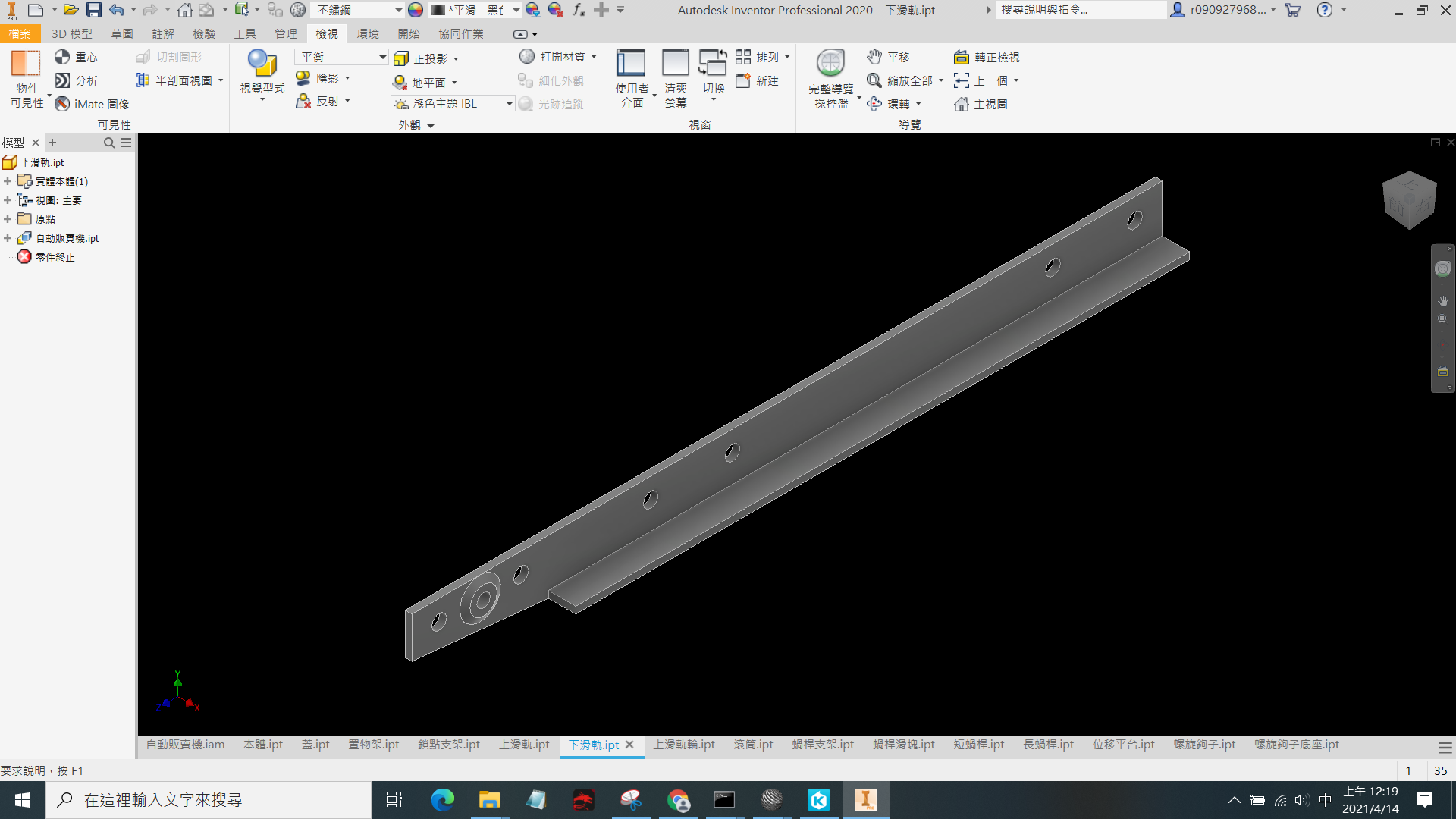Open the 平衡 combo box

(341, 58)
